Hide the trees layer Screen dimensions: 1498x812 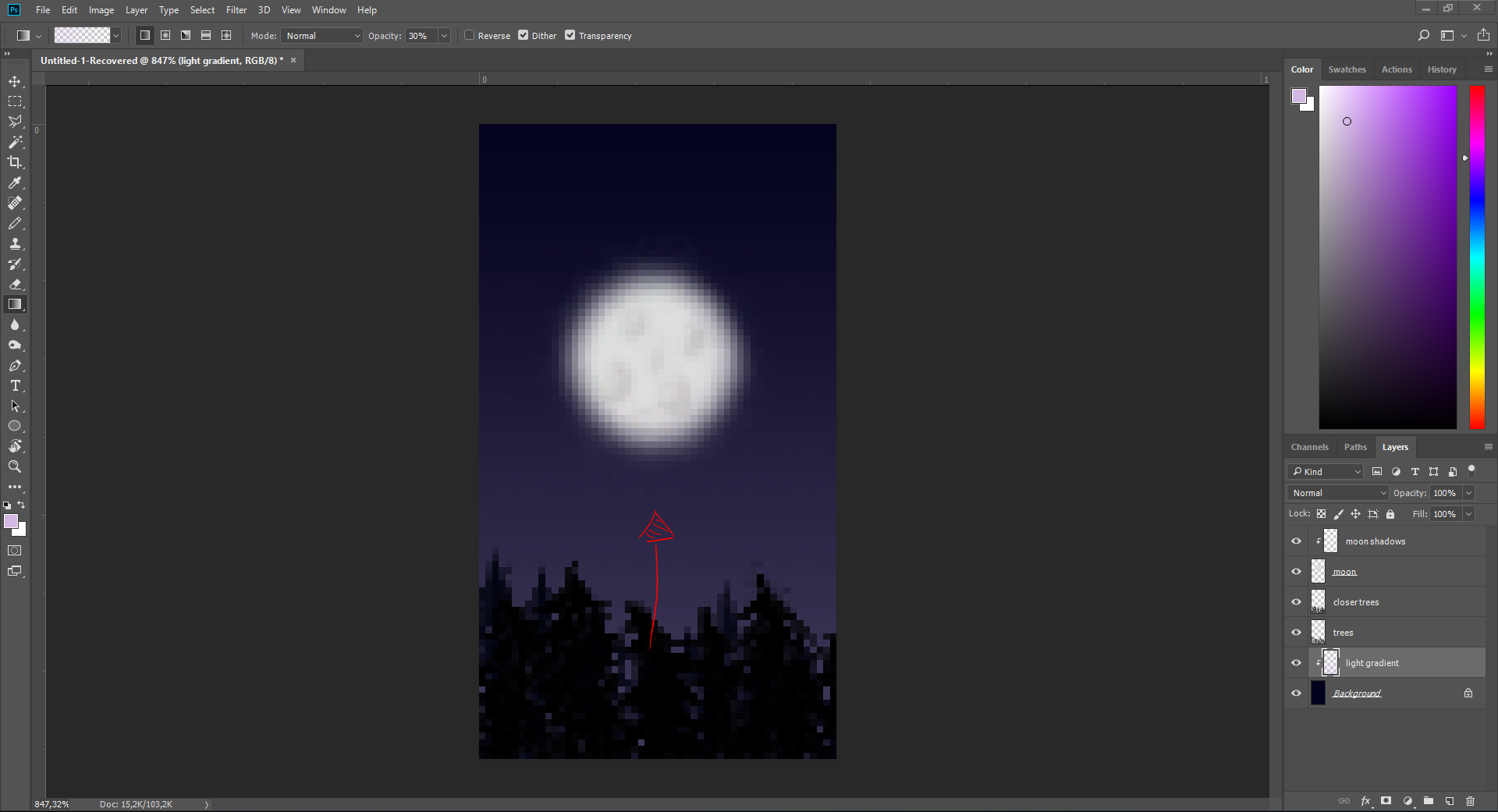pyautogui.click(x=1297, y=633)
